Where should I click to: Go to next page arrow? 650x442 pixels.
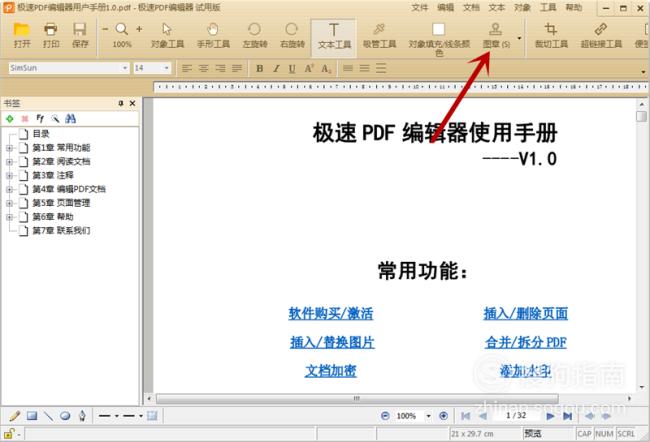click(550, 416)
